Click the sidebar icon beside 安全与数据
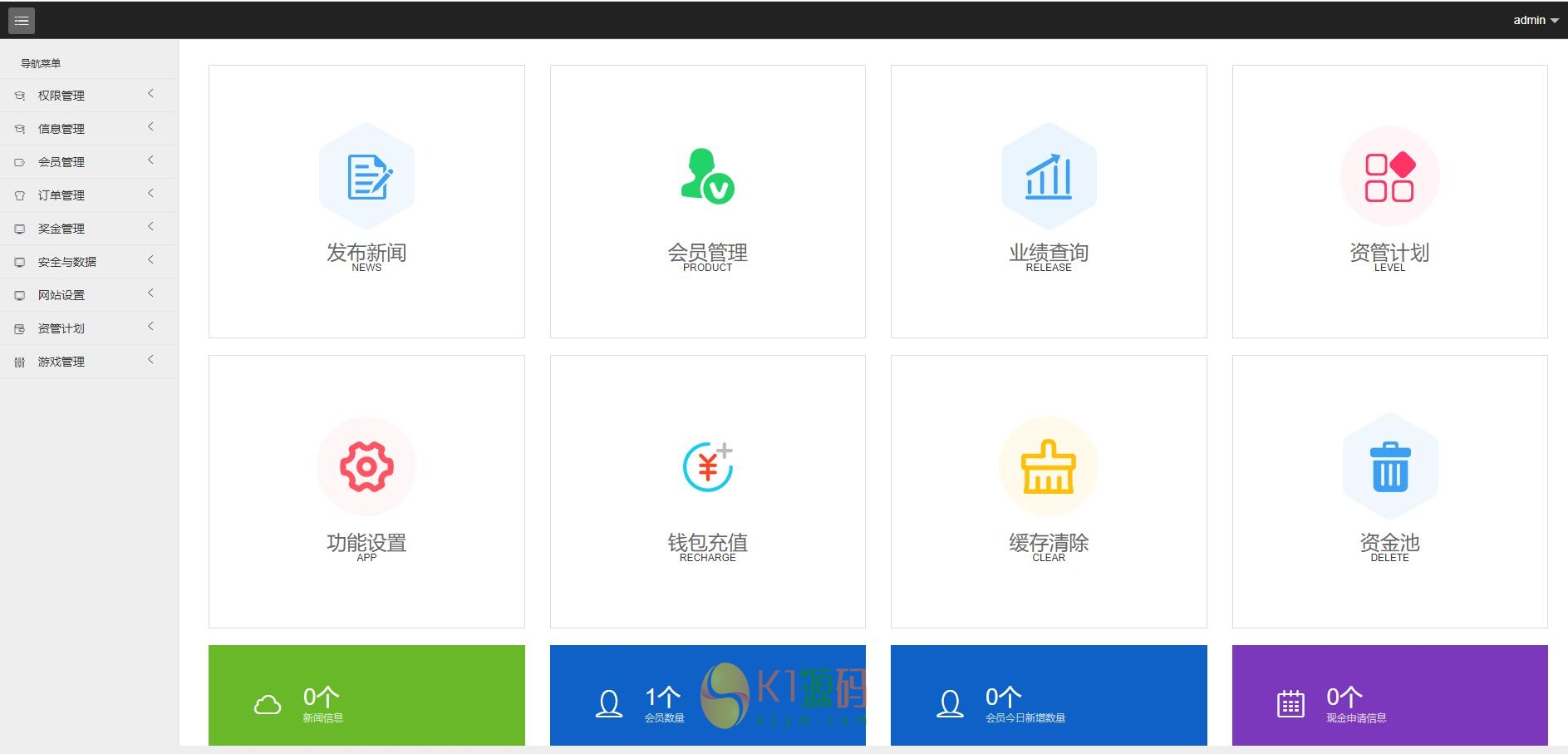 point(20,262)
